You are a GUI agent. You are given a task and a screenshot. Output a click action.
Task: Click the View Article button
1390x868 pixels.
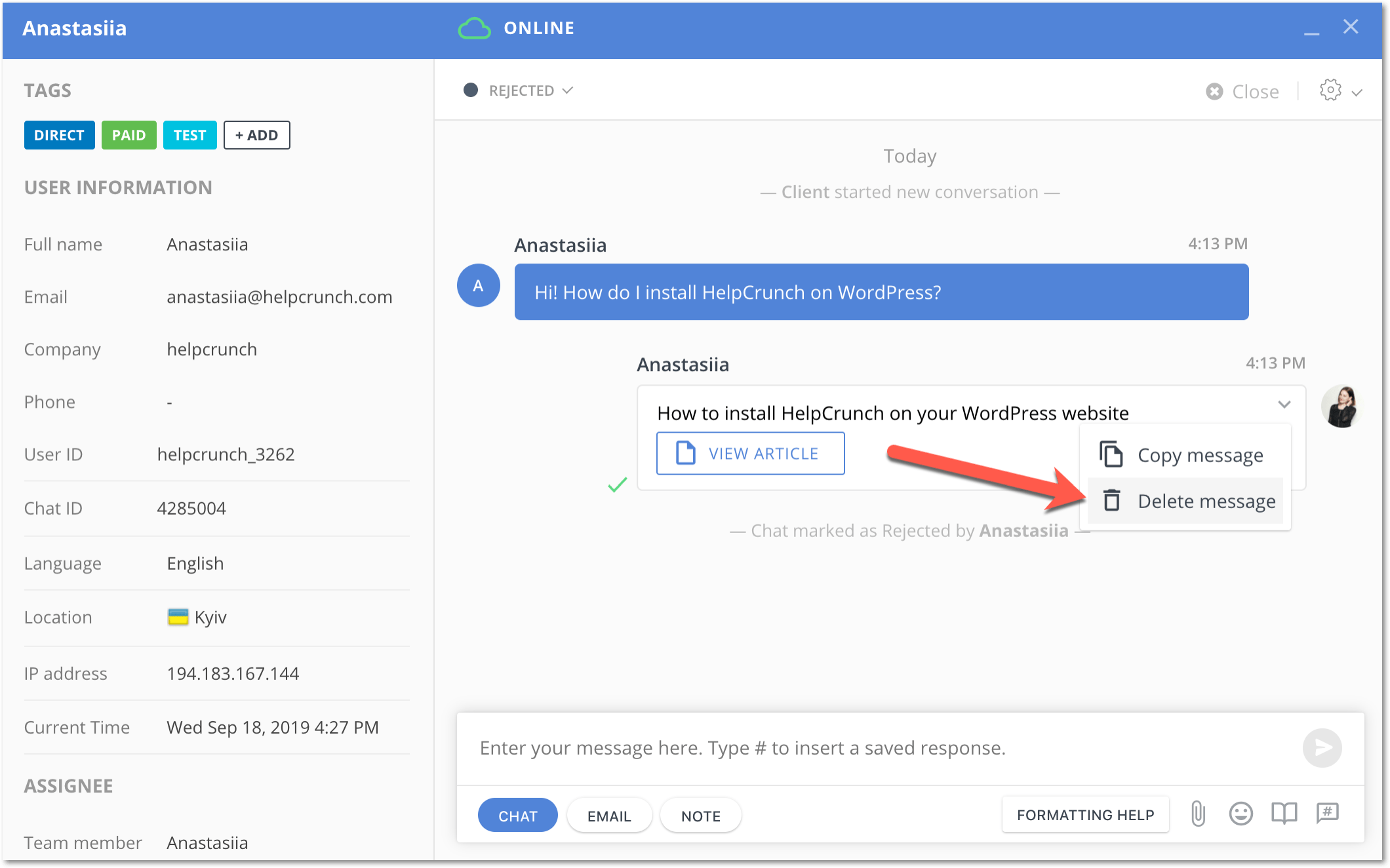pyautogui.click(x=750, y=453)
